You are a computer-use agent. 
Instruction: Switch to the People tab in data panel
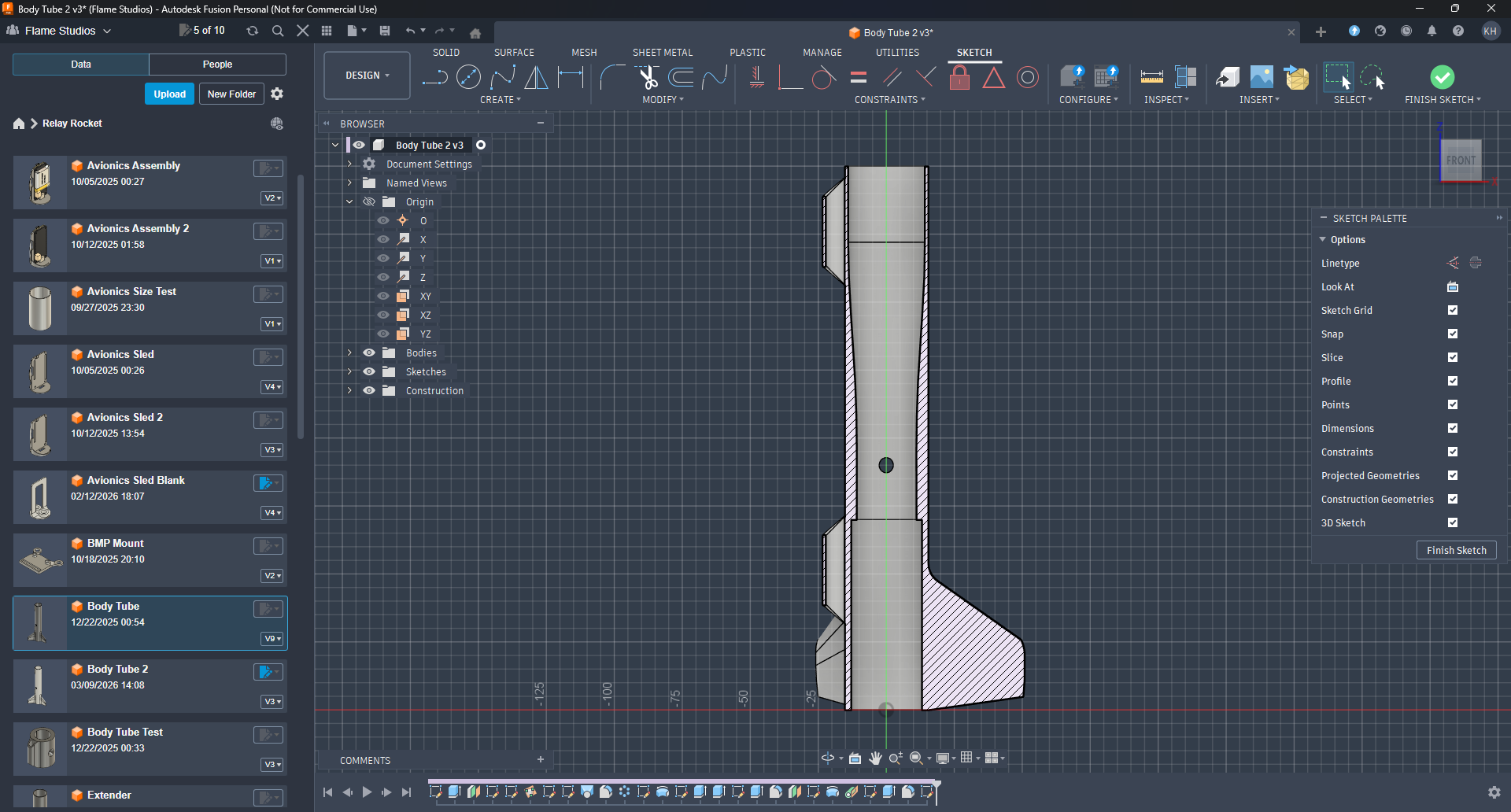[217, 65]
